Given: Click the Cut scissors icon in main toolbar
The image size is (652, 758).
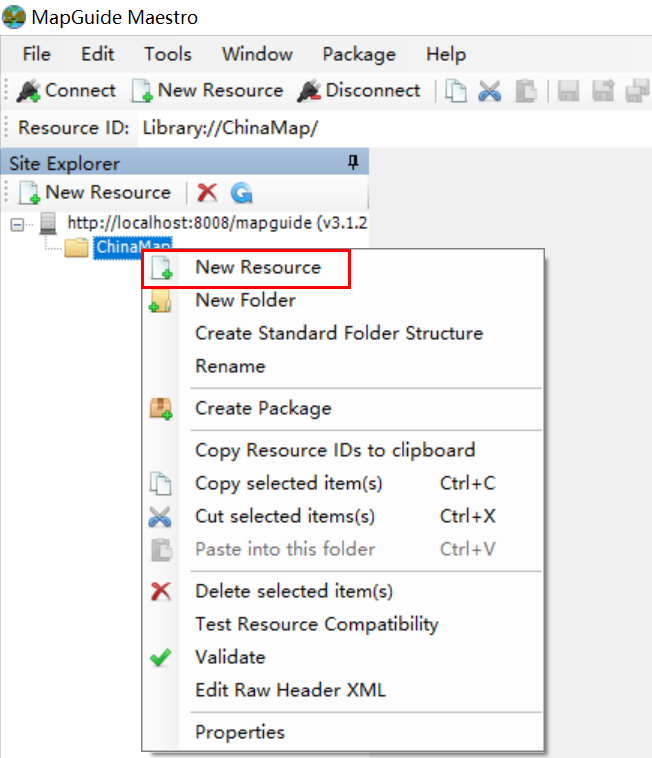Looking at the screenshot, I should [x=490, y=91].
